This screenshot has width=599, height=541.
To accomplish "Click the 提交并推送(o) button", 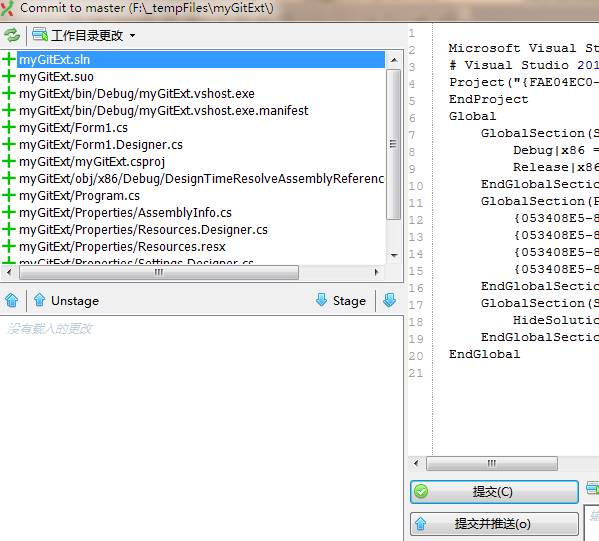I will tap(494, 523).
